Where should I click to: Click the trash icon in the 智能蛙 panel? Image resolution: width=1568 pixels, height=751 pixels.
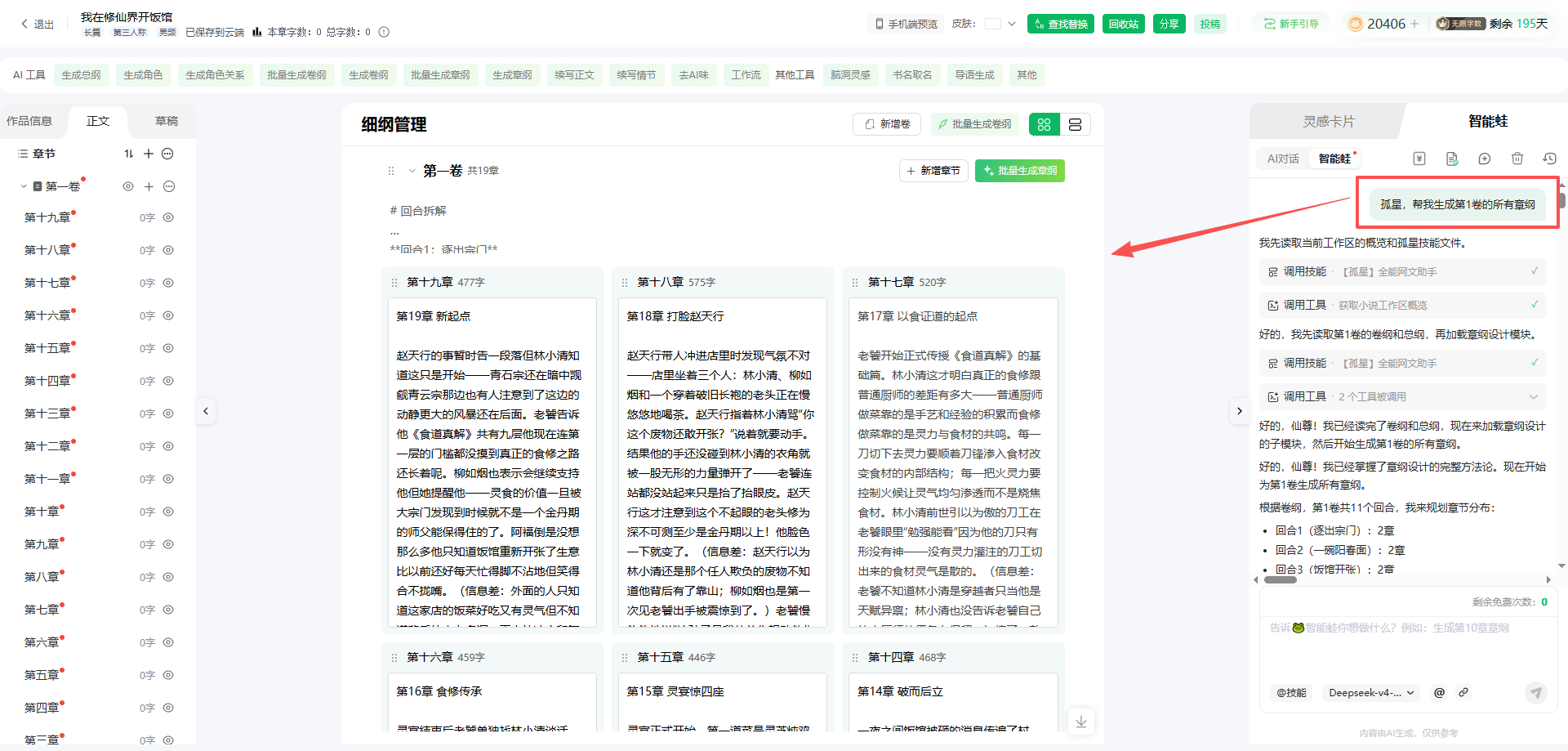[1517, 159]
